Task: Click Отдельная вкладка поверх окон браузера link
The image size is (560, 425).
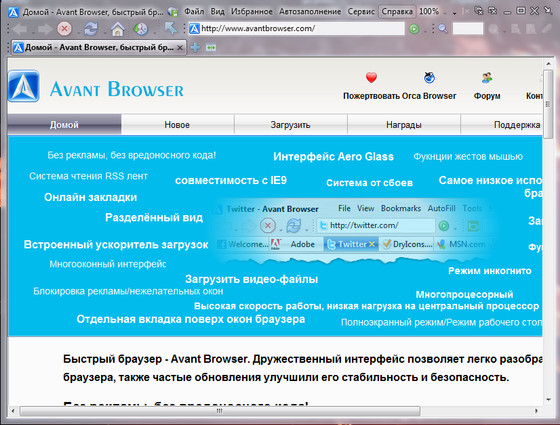Action: tap(191, 319)
